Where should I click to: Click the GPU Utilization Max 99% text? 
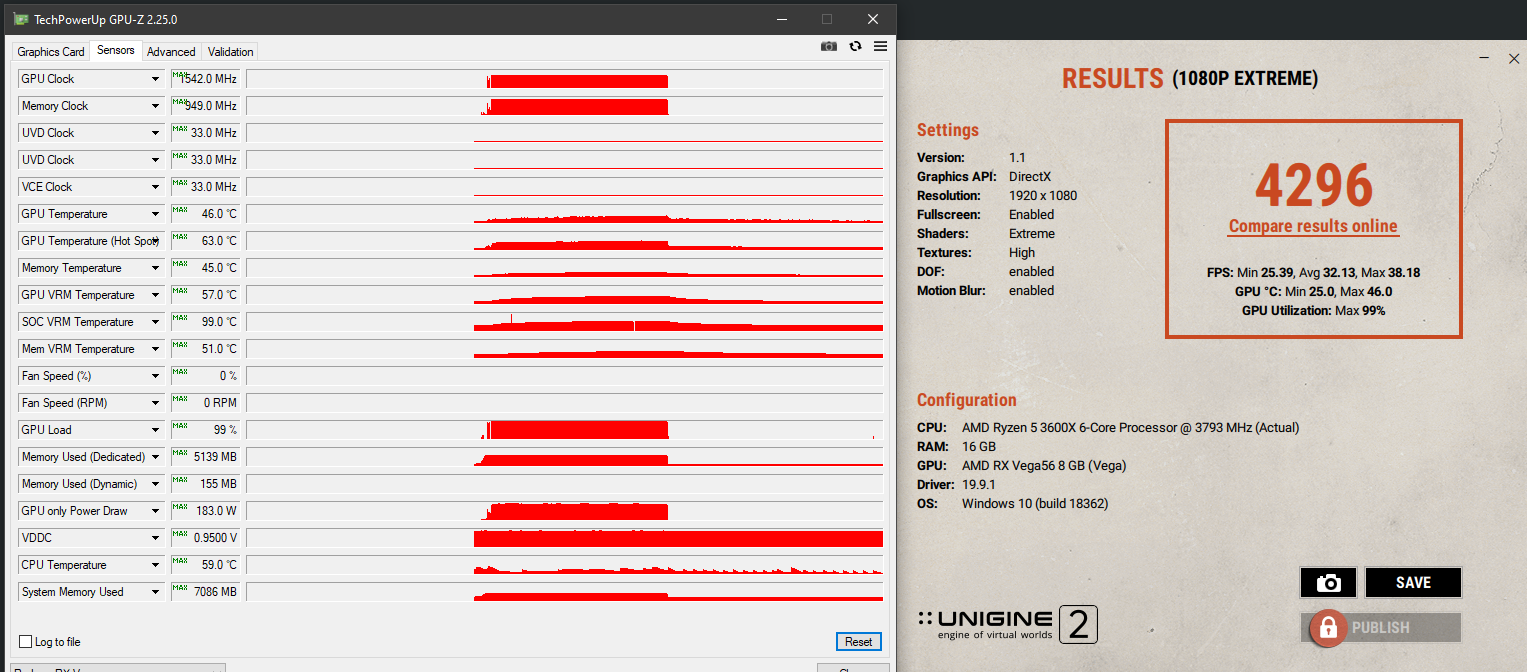pos(1313,310)
